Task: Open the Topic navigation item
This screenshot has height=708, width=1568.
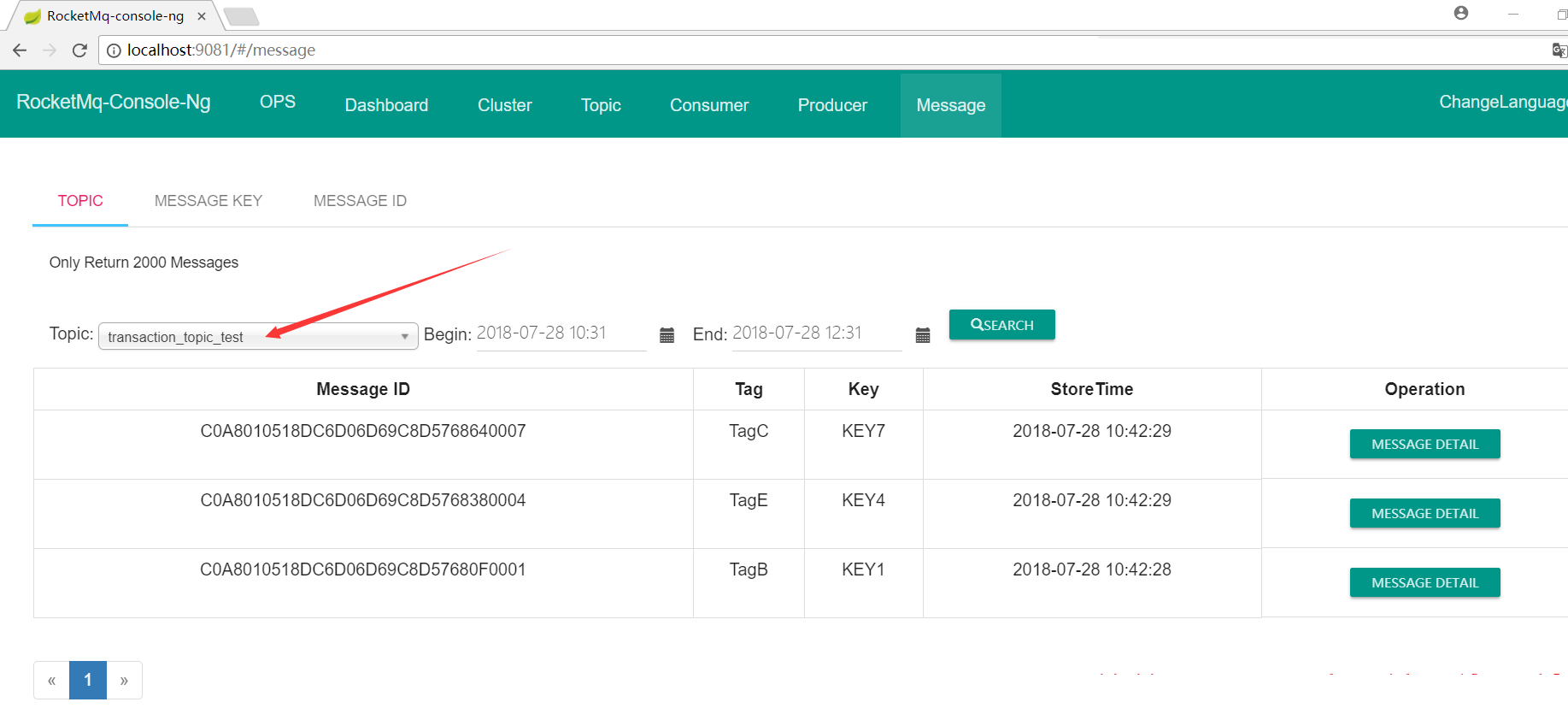Action: (601, 105)
